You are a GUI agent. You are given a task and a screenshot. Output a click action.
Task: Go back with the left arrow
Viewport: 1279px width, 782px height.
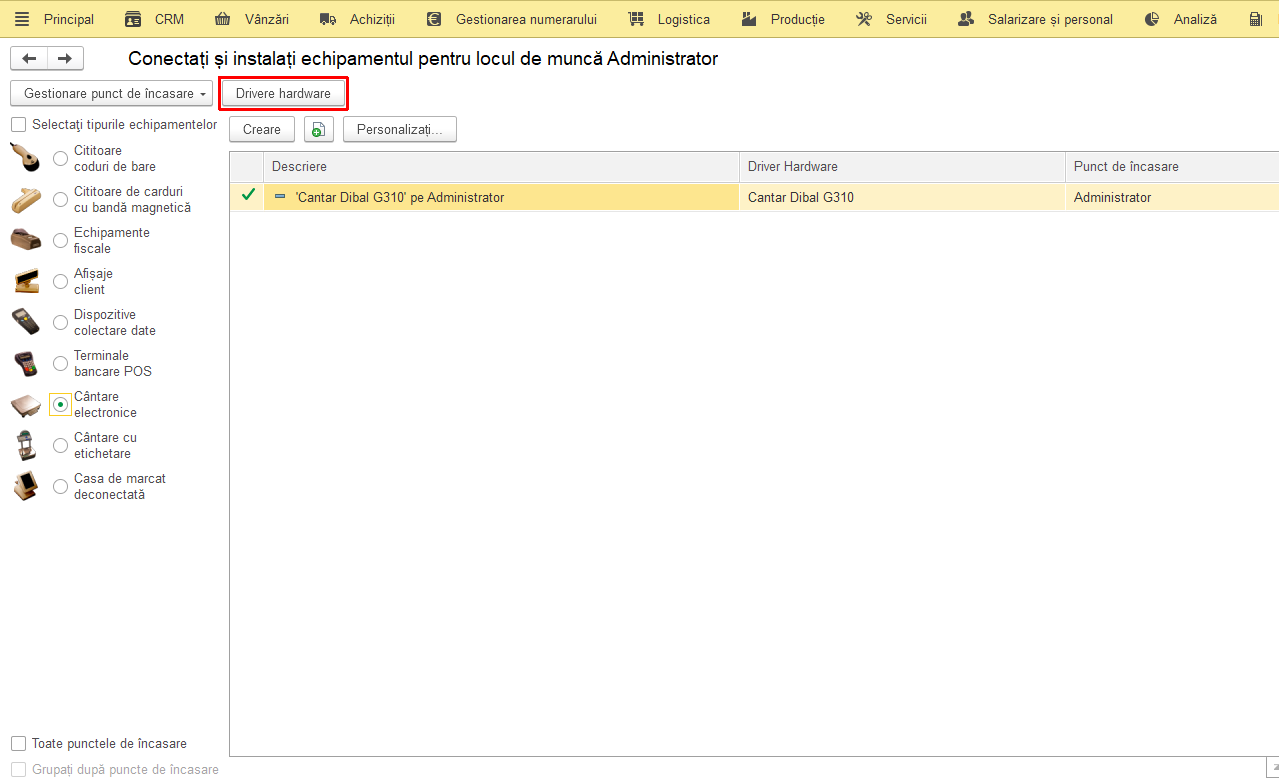29,58
